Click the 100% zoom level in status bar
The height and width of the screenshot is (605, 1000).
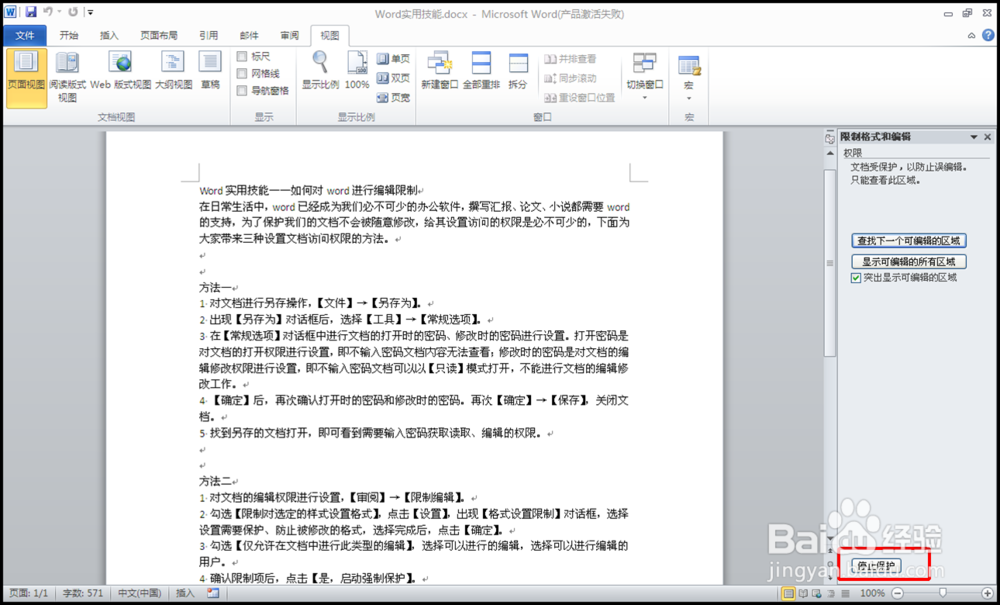tap(872, 594)
